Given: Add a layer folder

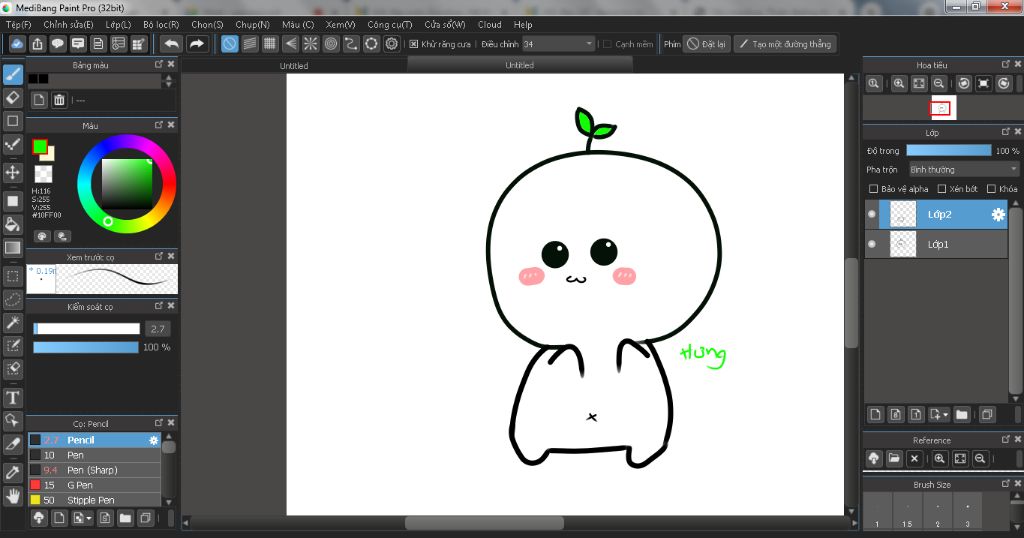Looking at the screenshot, I should (961, 414).
